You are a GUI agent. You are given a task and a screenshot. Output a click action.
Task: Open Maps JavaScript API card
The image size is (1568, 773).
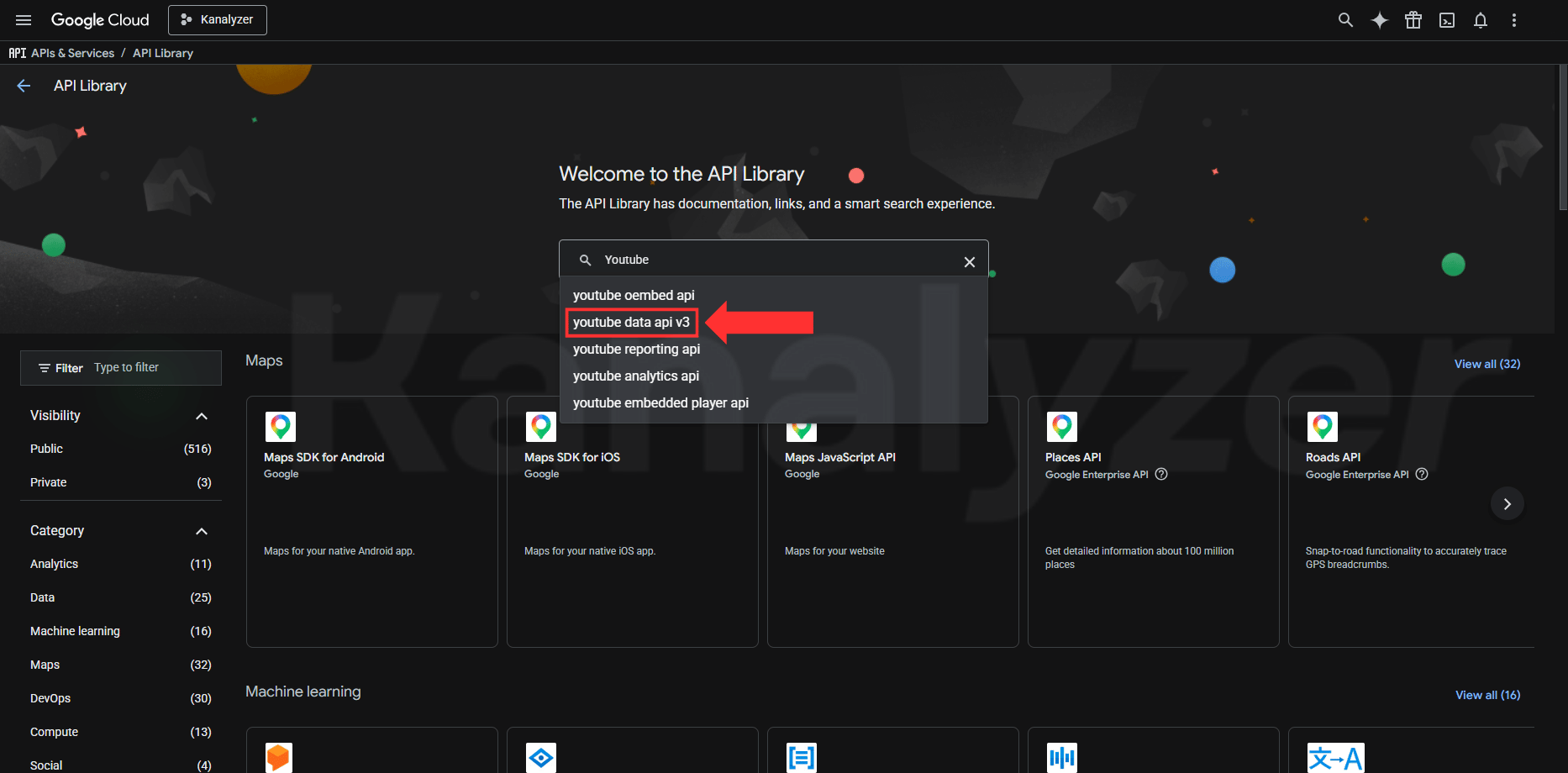pos(893,522)
